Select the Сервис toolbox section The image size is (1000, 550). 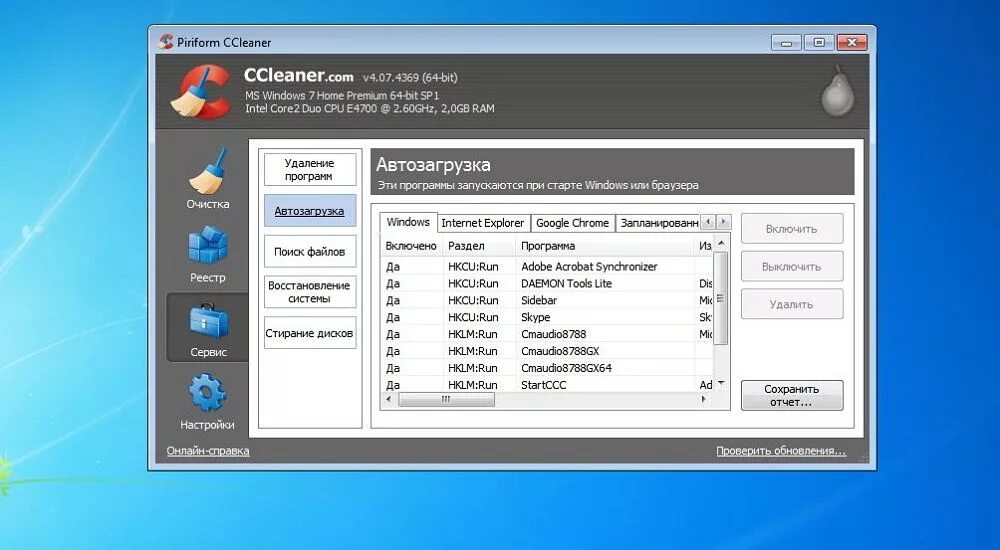[x=208, y=328]
